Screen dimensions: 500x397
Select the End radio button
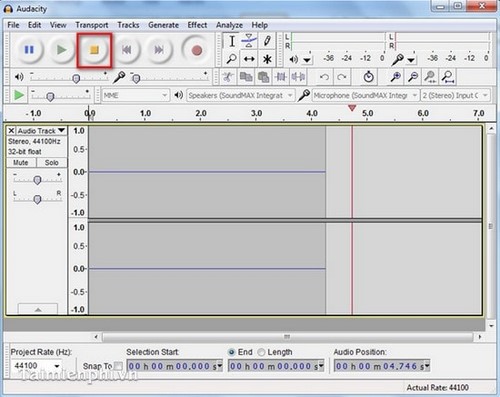232,352
